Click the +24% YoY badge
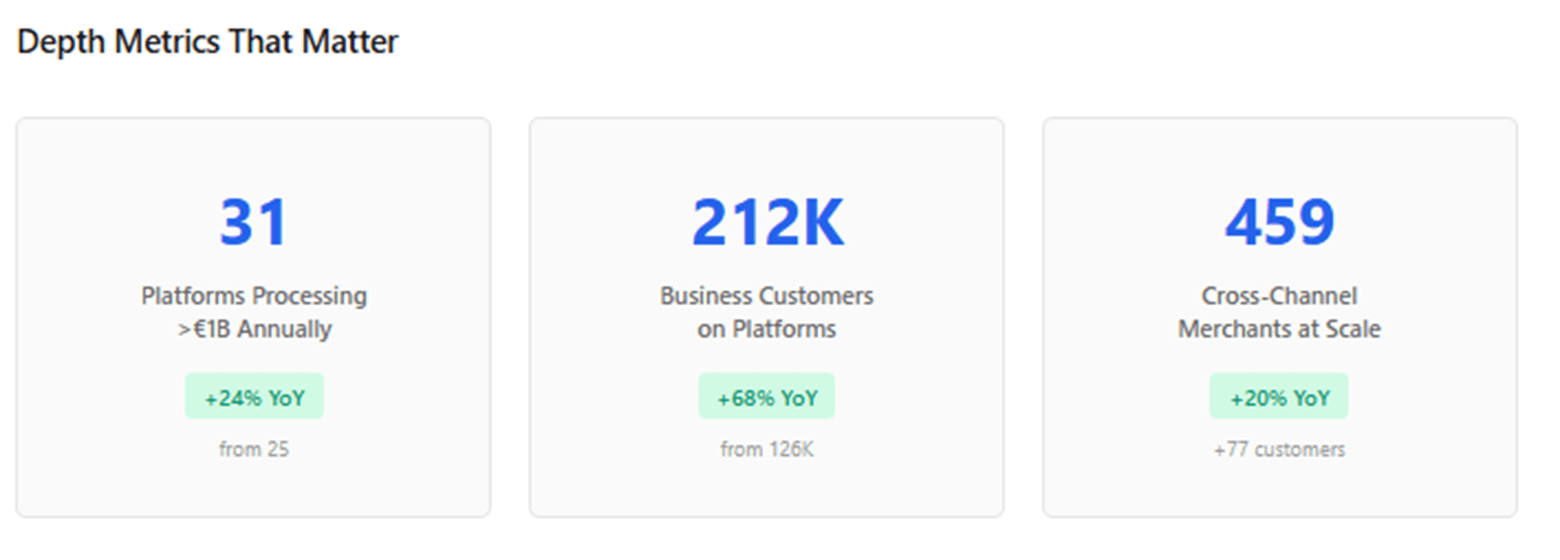The width and height of the screenshot is (1560, 560). (x=254, y=397)
